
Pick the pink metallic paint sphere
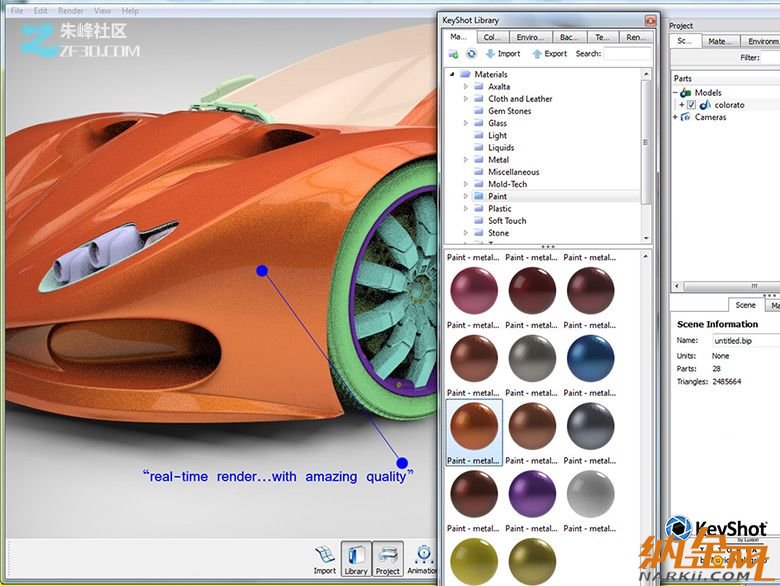[474, 291]
